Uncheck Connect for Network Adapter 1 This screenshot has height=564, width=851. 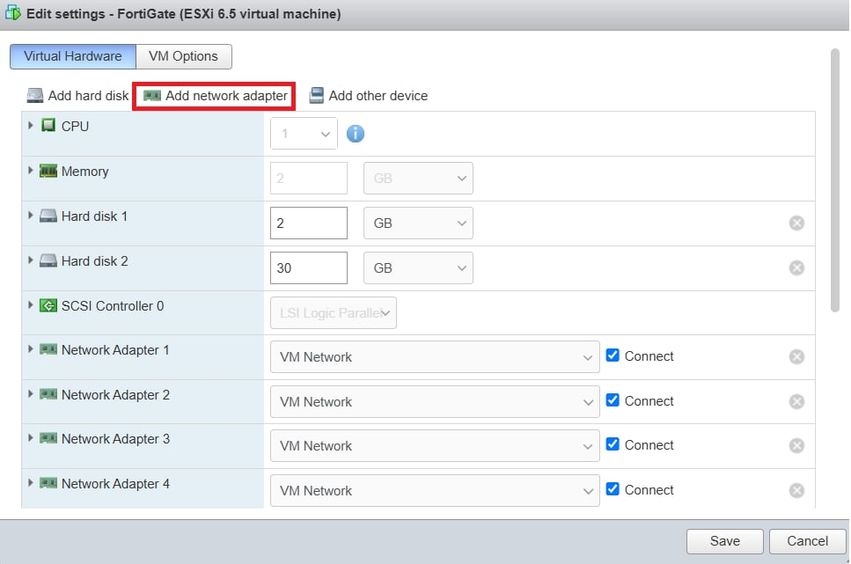(x=613, y=356)
